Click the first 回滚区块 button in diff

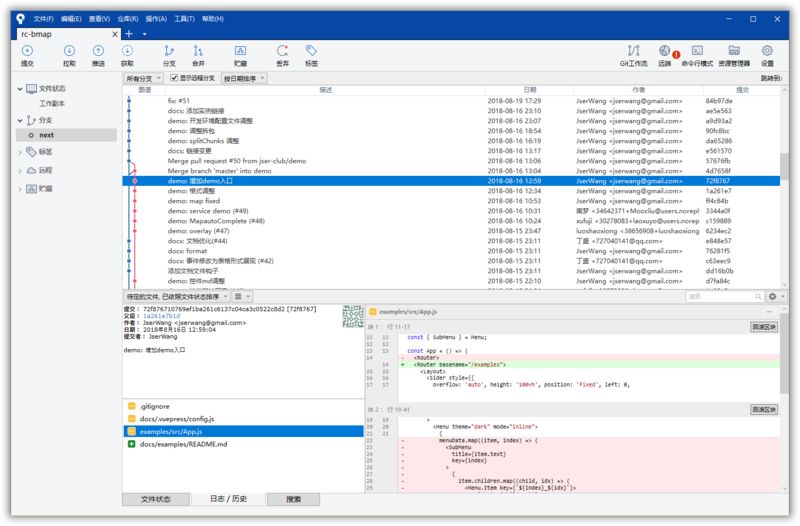764,327
